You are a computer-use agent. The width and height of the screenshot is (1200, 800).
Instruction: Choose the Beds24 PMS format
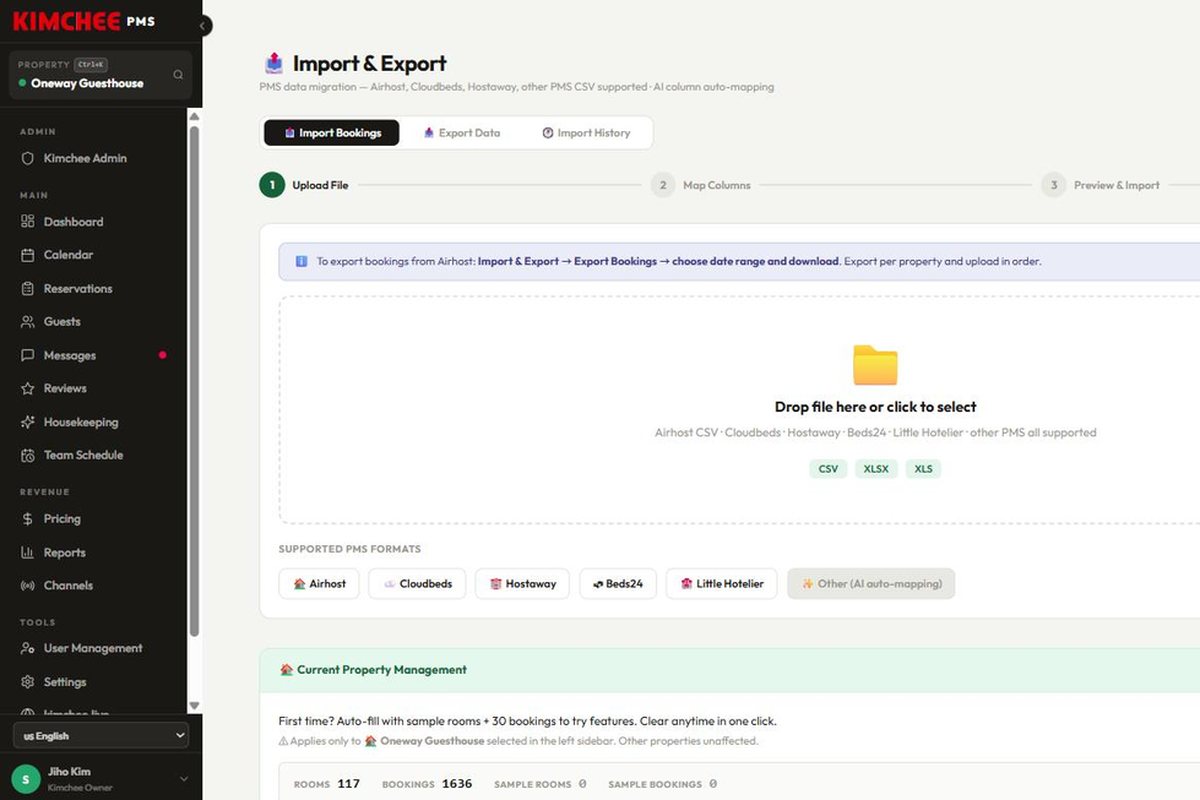point(618,584)
